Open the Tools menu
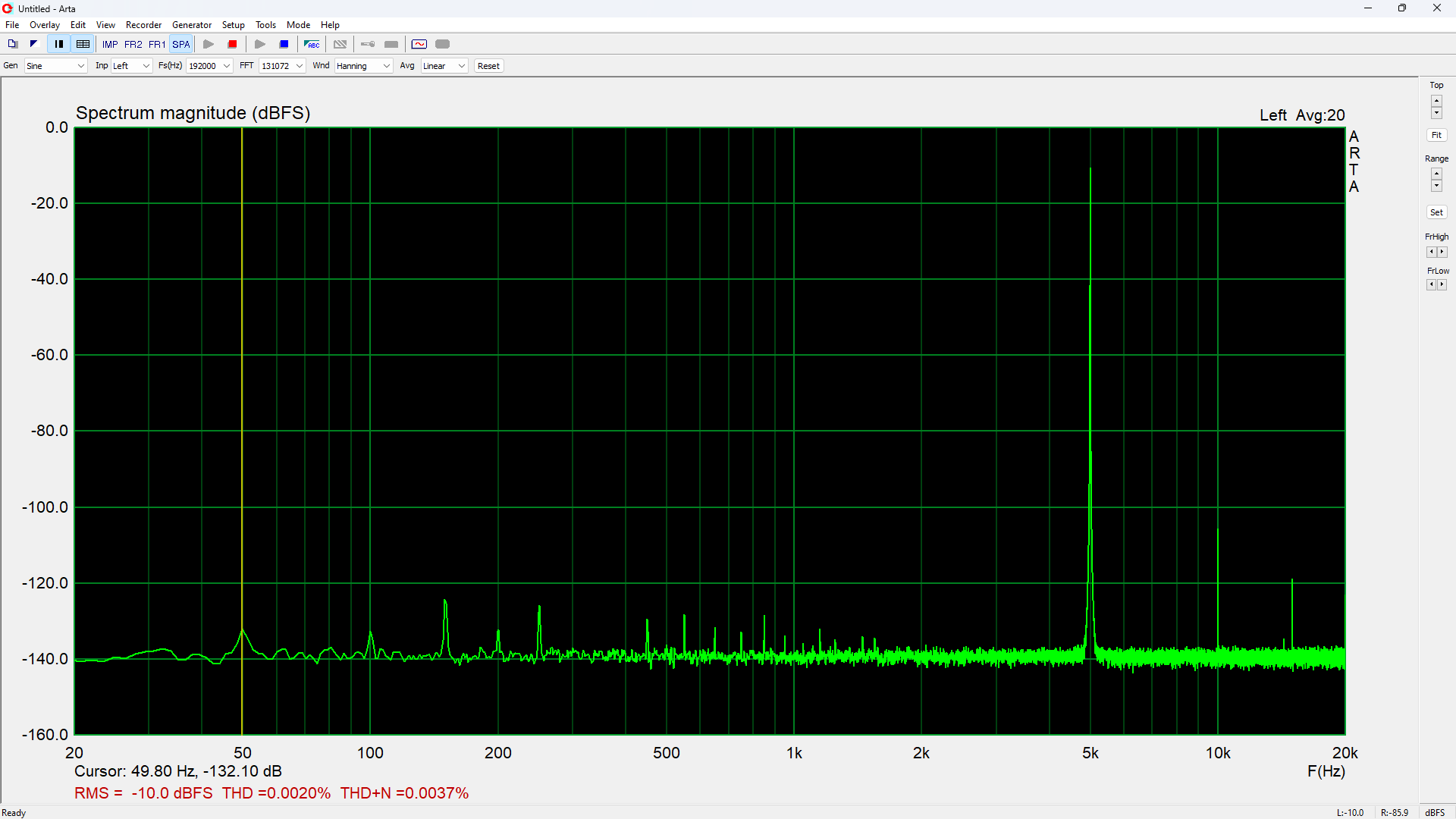 tap(266, 25)
